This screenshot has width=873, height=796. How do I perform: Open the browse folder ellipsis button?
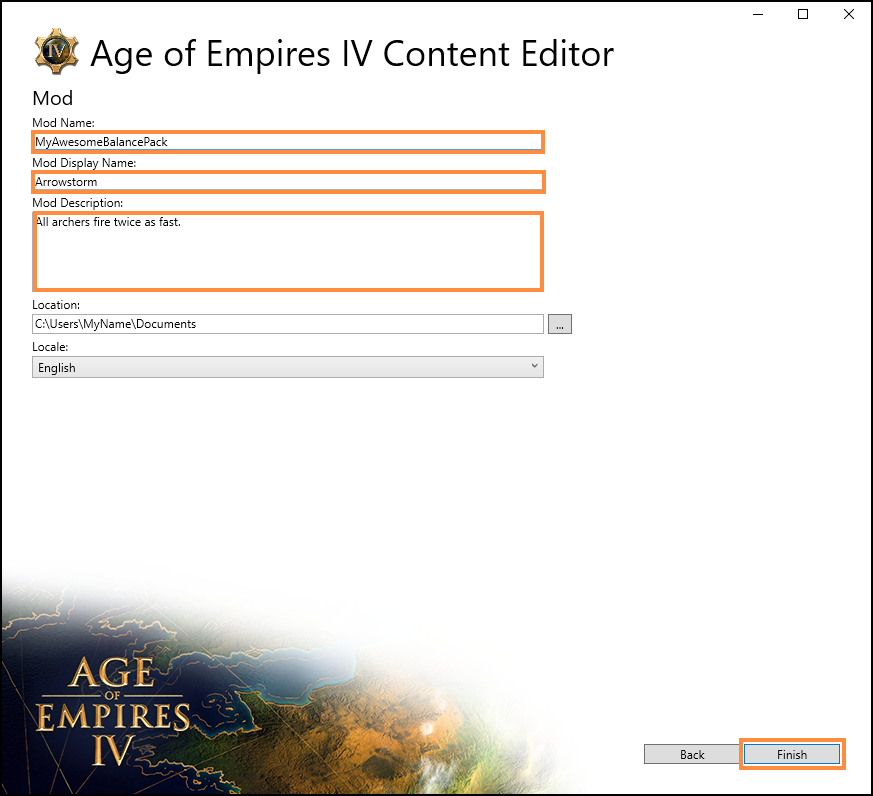click(x=560, y=324)
